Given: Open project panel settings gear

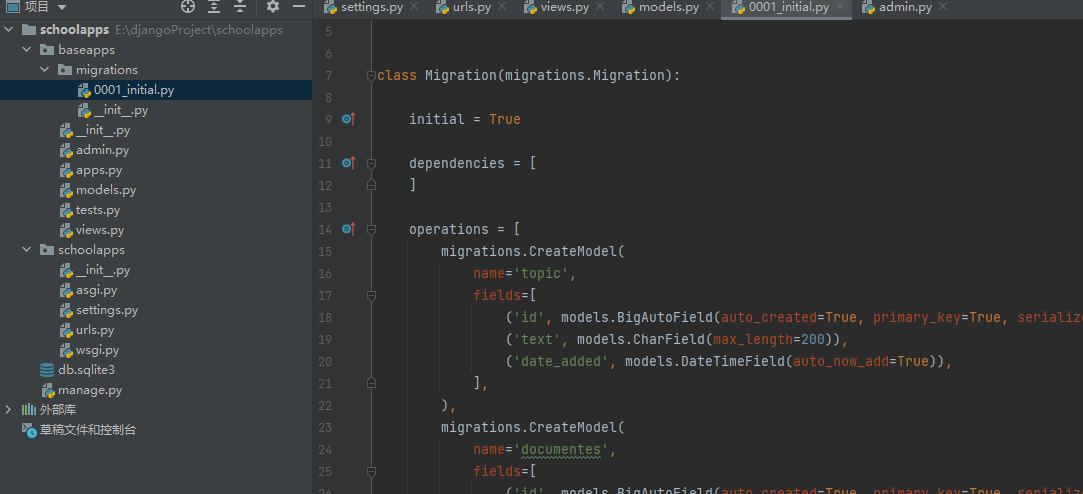Looking at the screenshot, I should (273, 7).
